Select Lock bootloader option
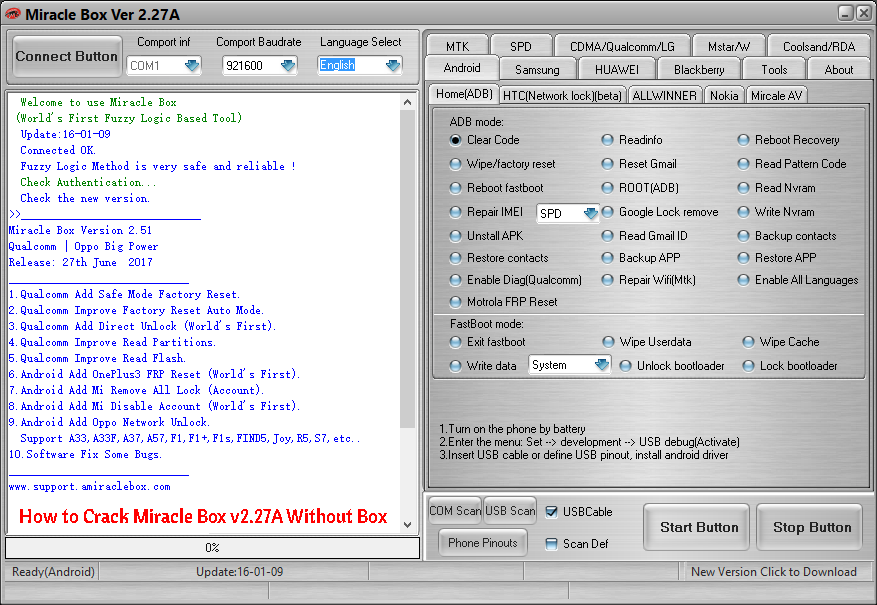Viewport: 877px width, 605px height. pyautogui.click(x=748, y=366)
